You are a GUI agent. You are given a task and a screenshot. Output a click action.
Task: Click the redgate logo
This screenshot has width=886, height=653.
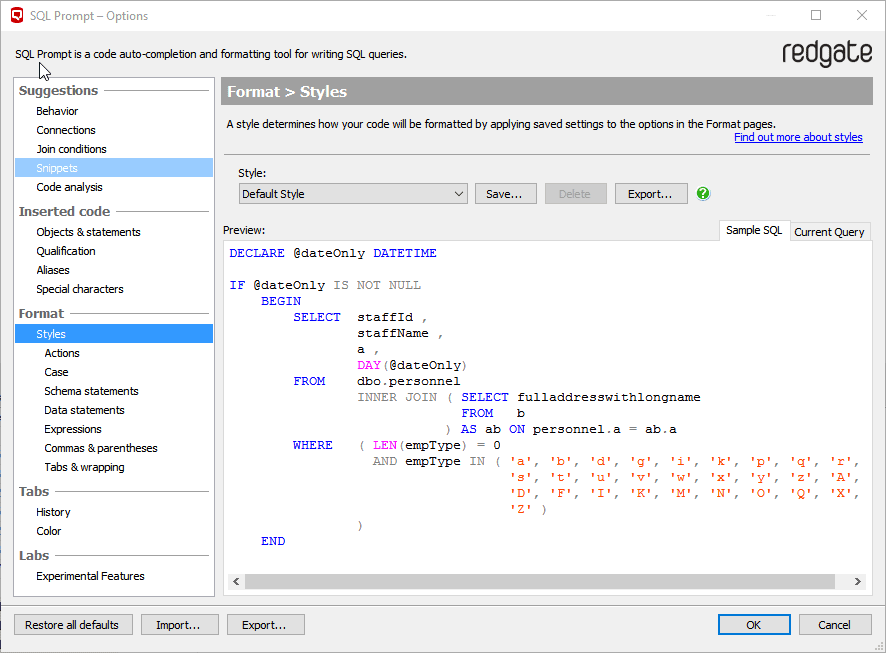coord(827,52)
